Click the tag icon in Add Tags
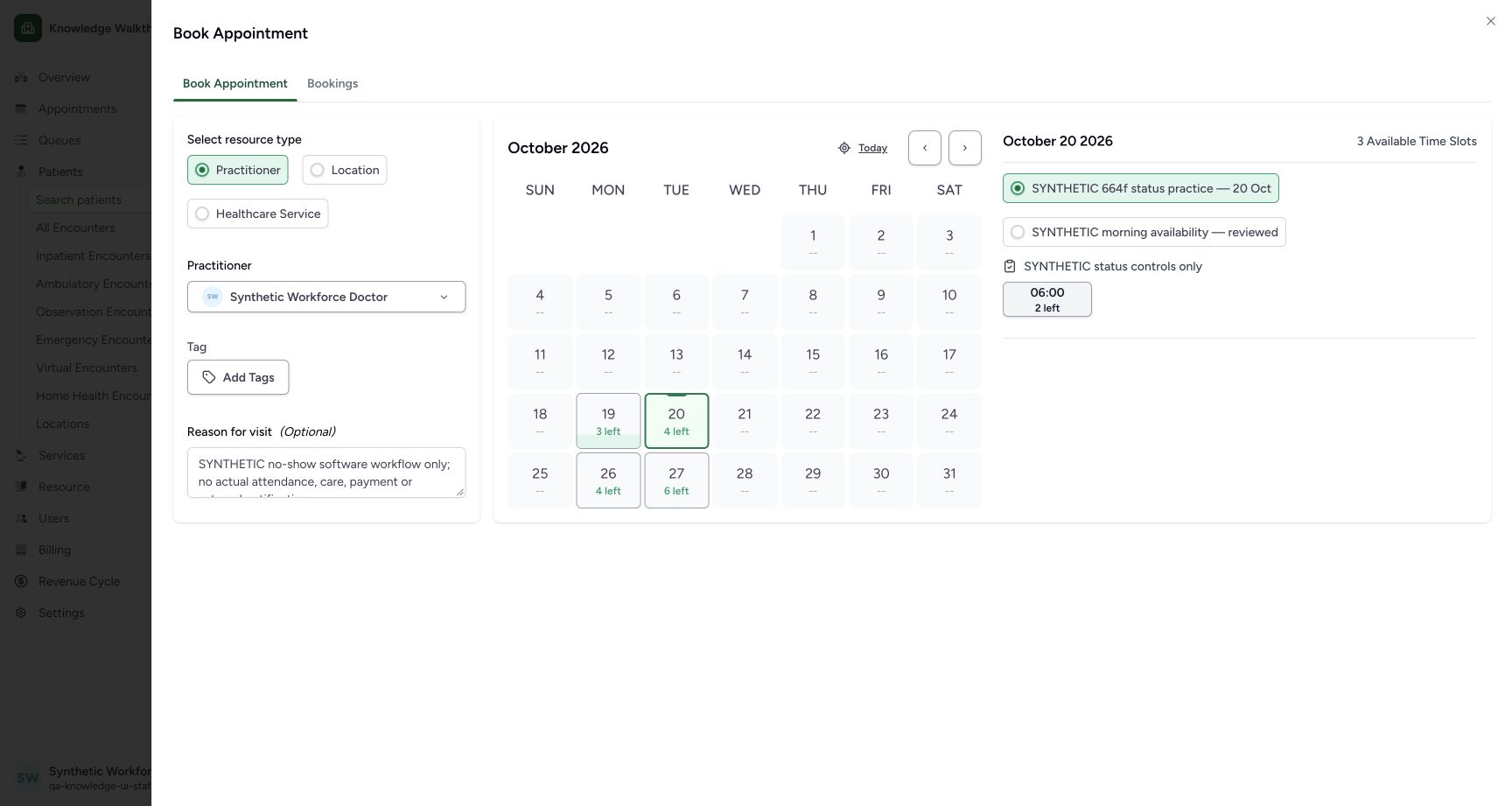The height and width of the screenshot is (806, 1512). pos(209,377)
